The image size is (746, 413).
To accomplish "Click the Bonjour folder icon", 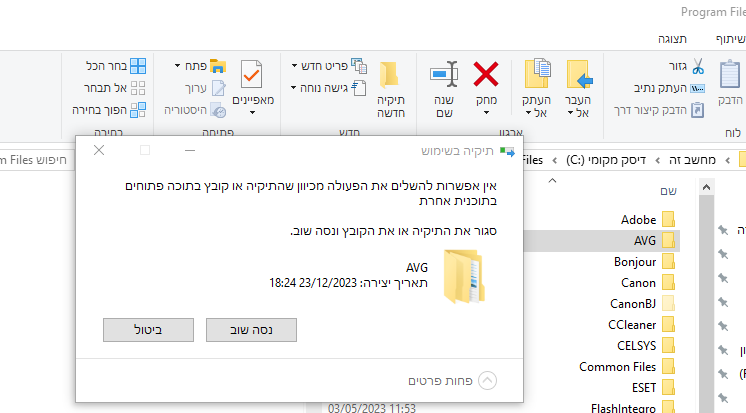I will (x=668, y=261).
